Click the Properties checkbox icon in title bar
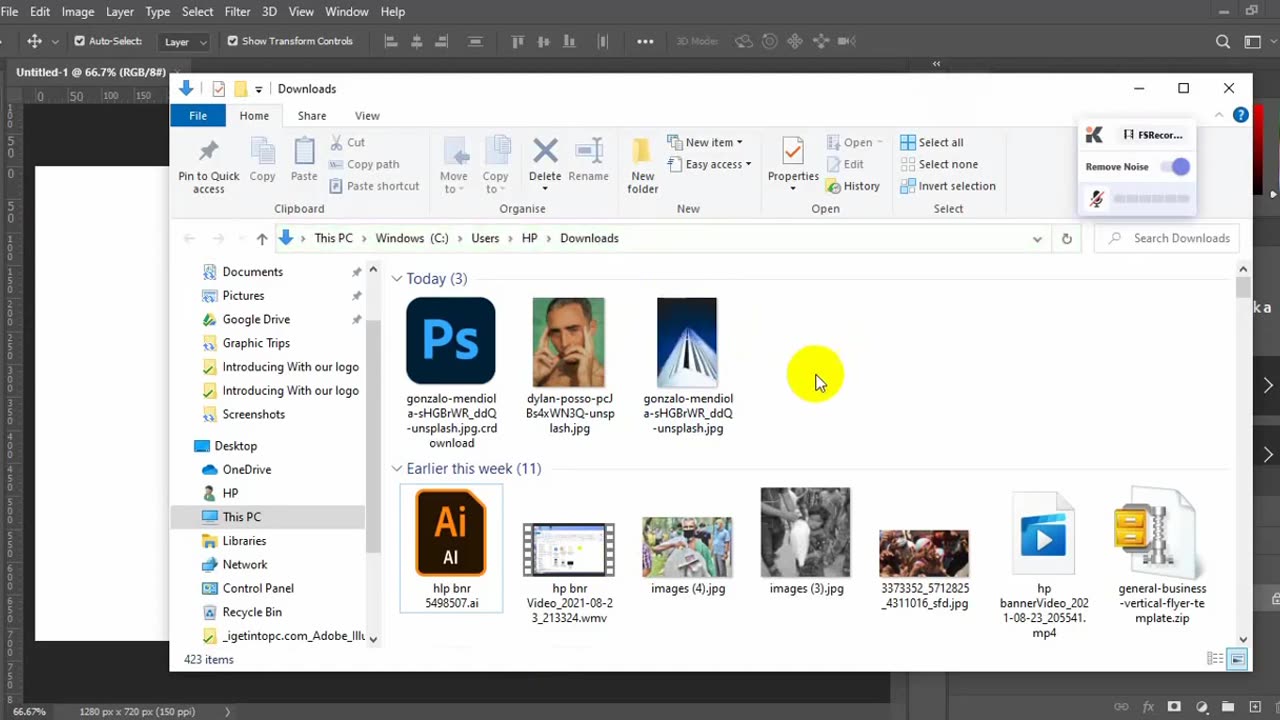This screenshot has height=720, width=1280. click(x=218, y=89)
